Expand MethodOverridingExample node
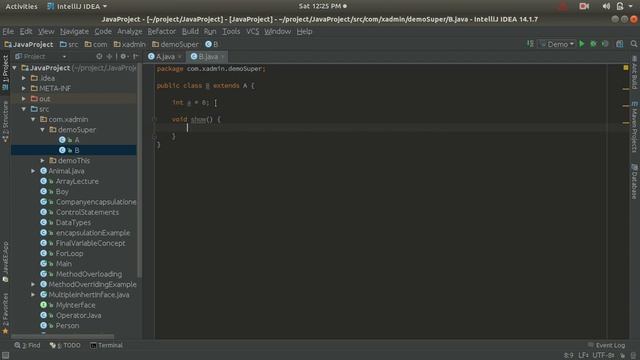640x360 pixels. 33,284
